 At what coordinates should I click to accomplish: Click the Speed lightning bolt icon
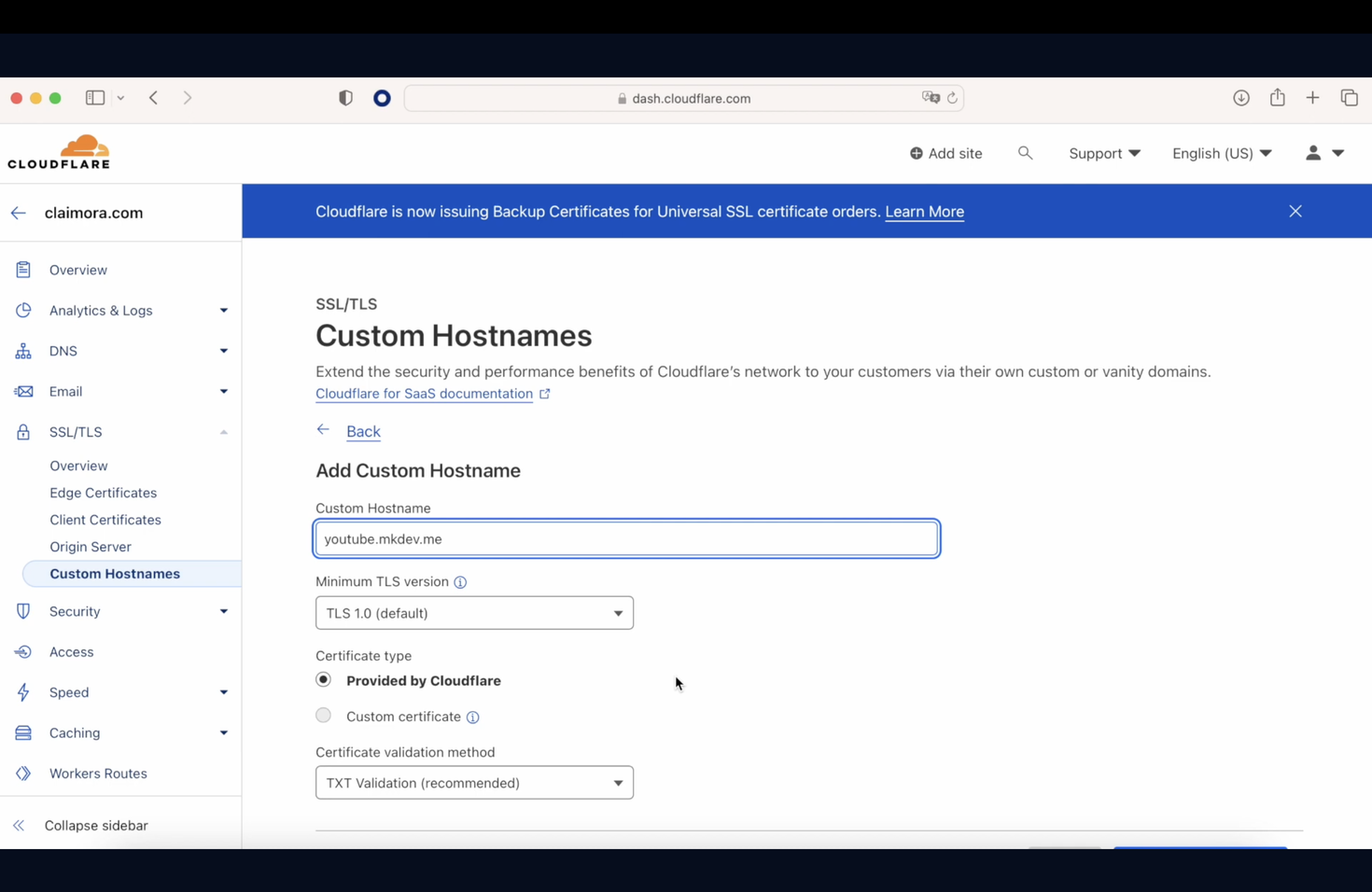(23, 692)
